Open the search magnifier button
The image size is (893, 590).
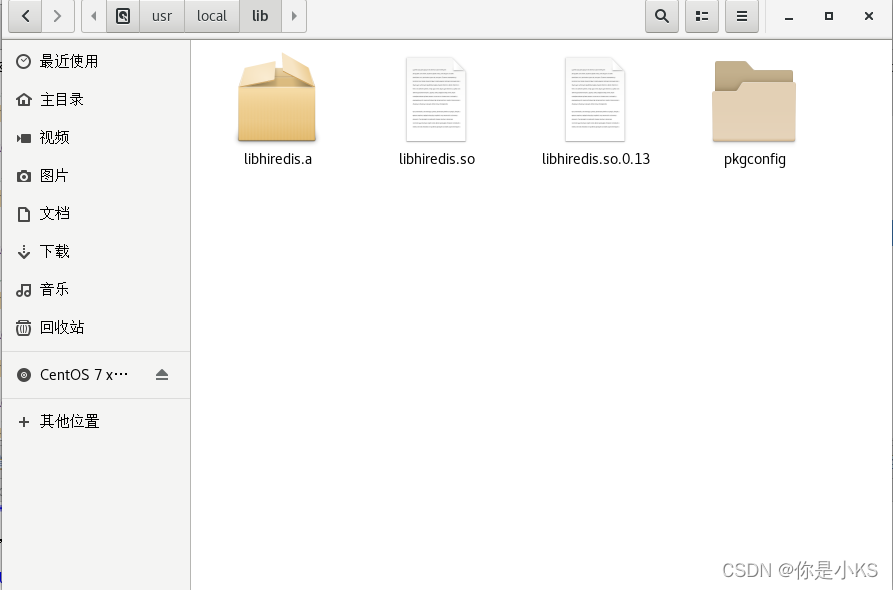pos(662,16)
